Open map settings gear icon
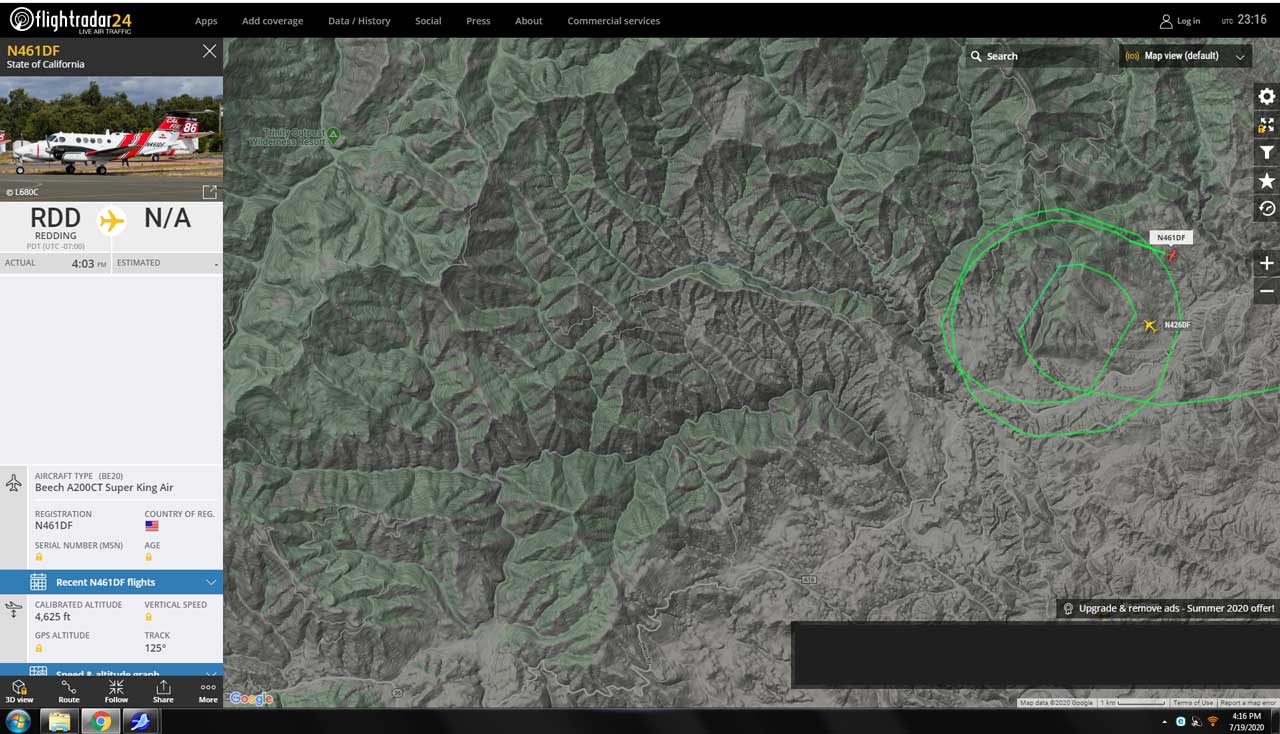1280x734 pixels. (x=1266, y=96)
